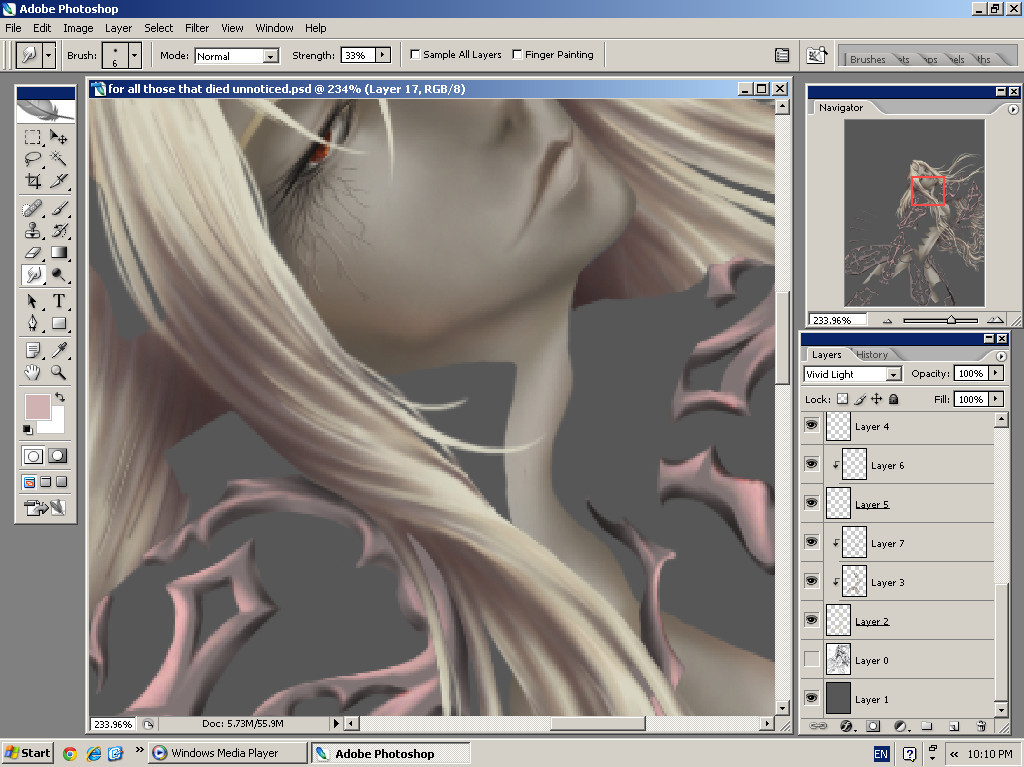Open the Image menu

(78, 28)
